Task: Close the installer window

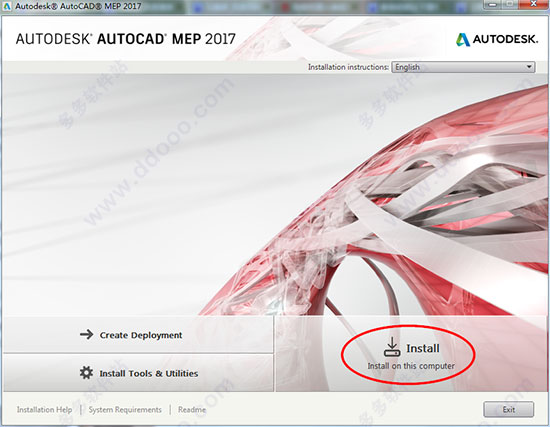Action: [x=534, y=5]
